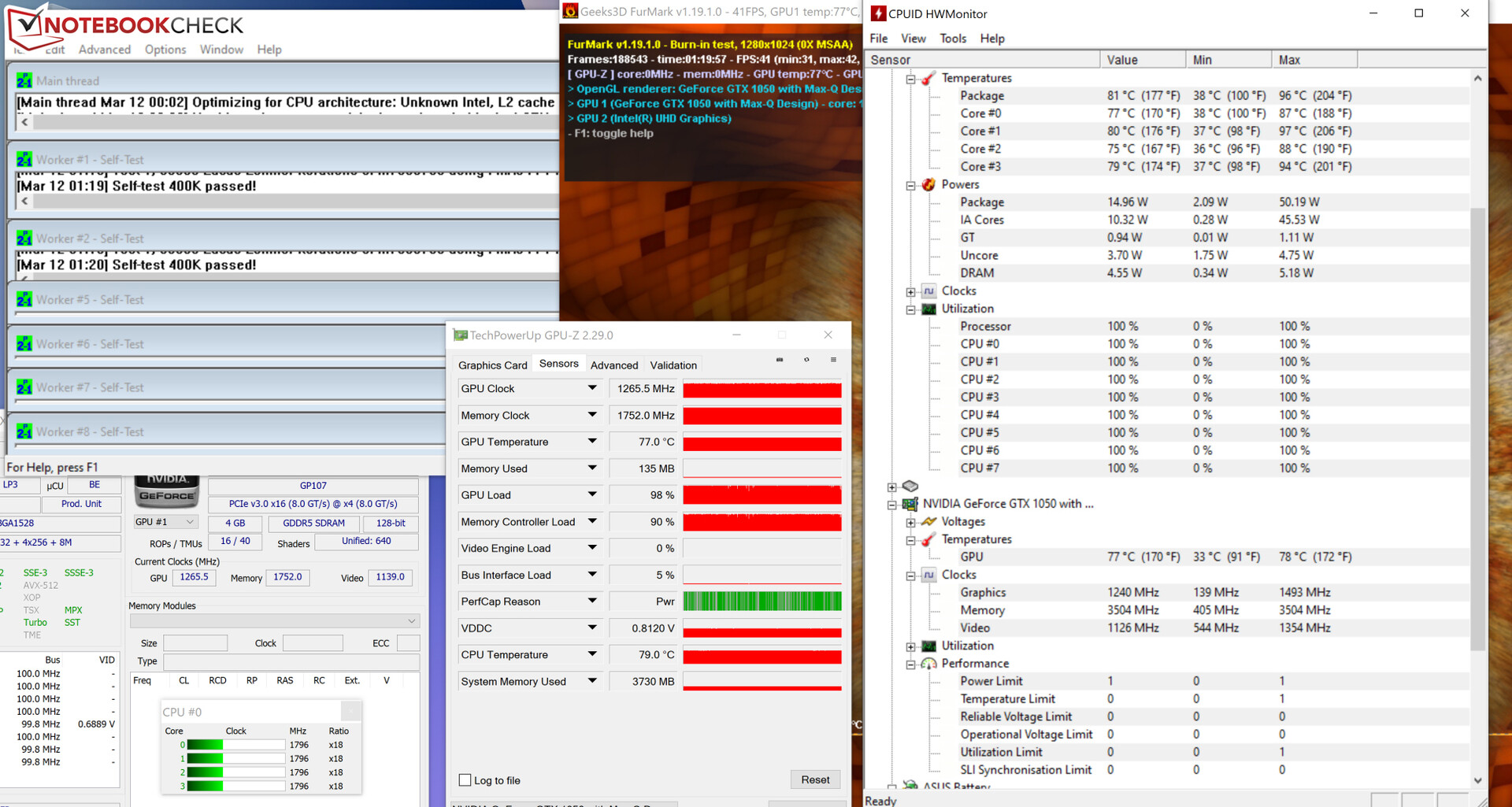This screenshot has height=807, width=1512.
Task: Open the GPU Clock sensor dropdown in GPU-Z
Action: 592,388
